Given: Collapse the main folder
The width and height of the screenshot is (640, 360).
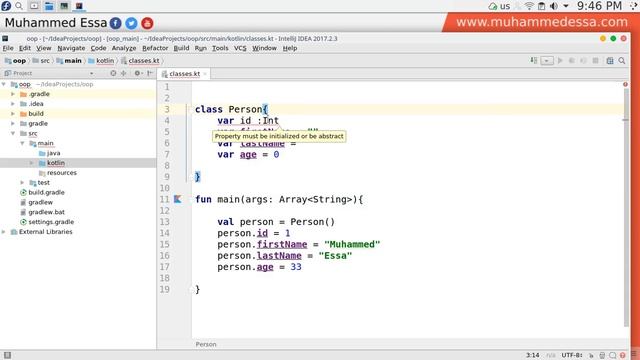Looking at the screenshot, I should pos(22,143).
